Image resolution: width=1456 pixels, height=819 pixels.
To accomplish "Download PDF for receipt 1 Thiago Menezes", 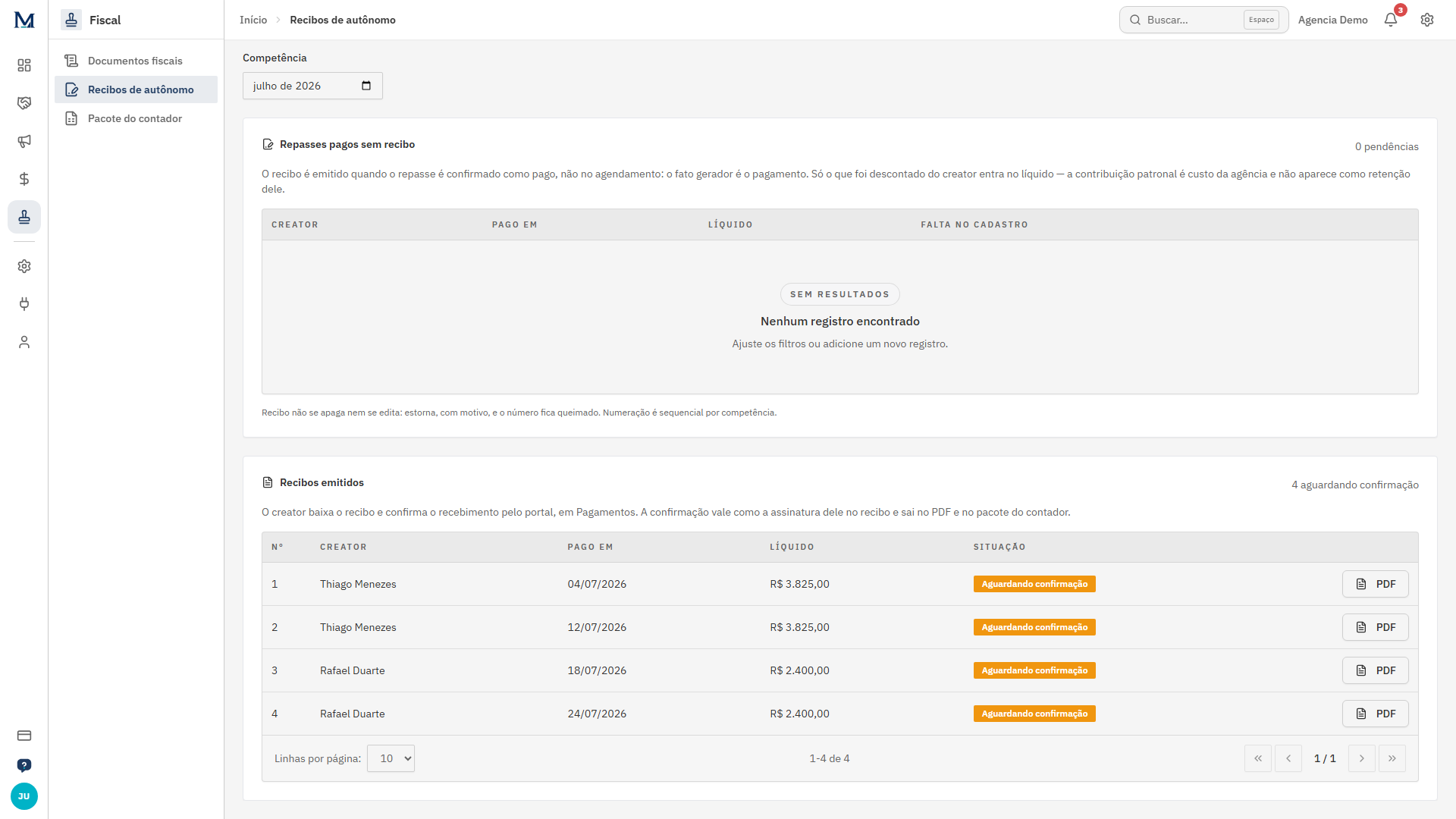I will point(1376,584).
